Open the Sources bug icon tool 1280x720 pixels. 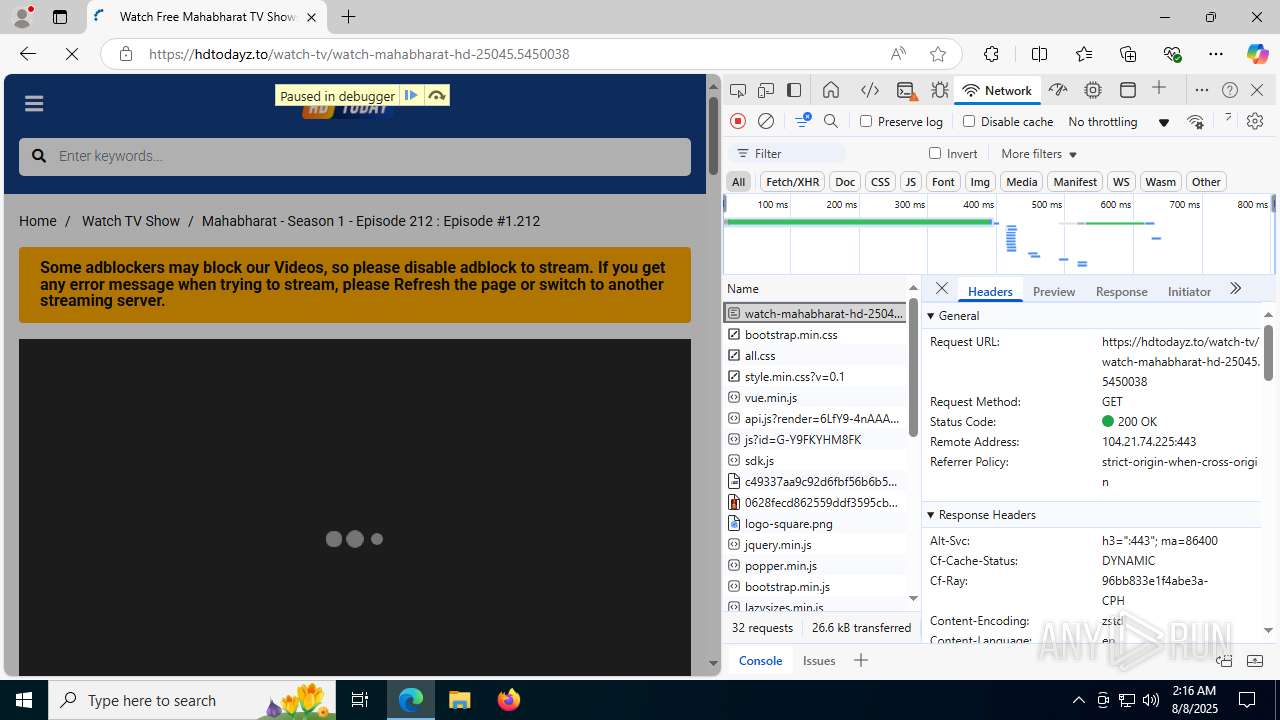pos(940,90)
